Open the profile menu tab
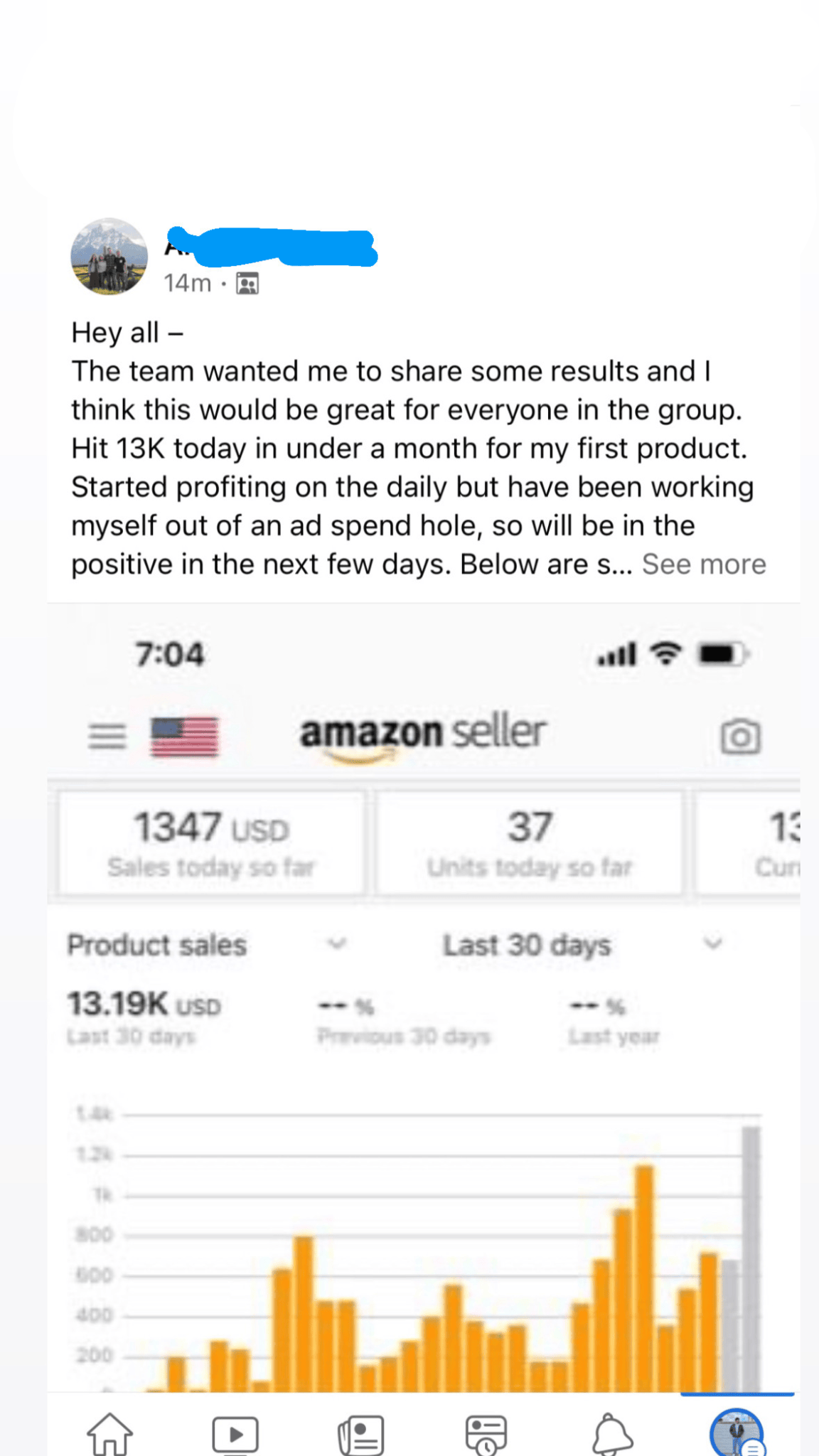The image size is (819, 1456). (737, 1433)
